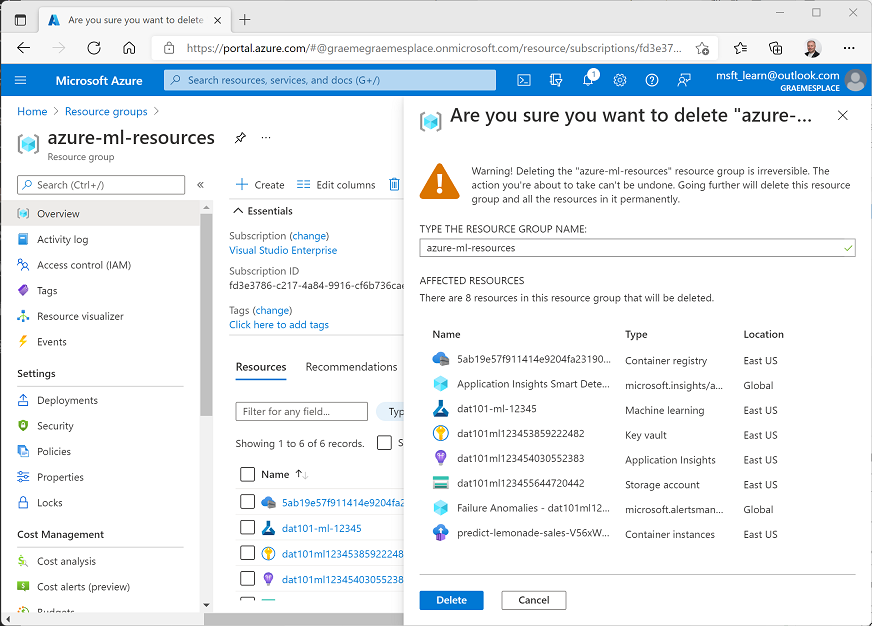Click the trash Delete icon in the toolbar
The width and height of the screenshot is (872, 626).
pyautogui.click(x=395, y=184)
